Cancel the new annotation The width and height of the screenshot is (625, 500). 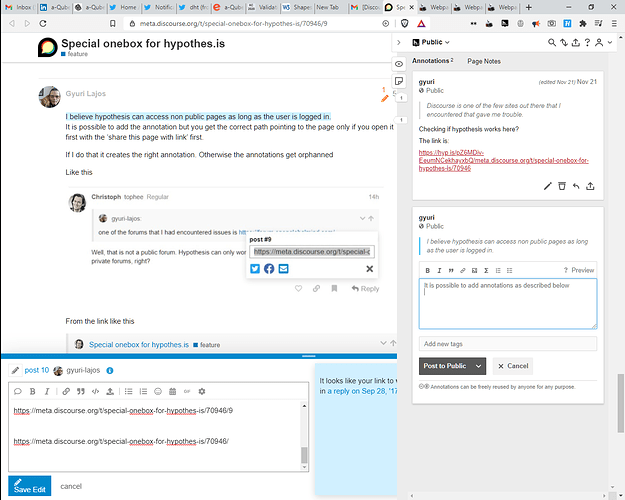tap(513, 366)
